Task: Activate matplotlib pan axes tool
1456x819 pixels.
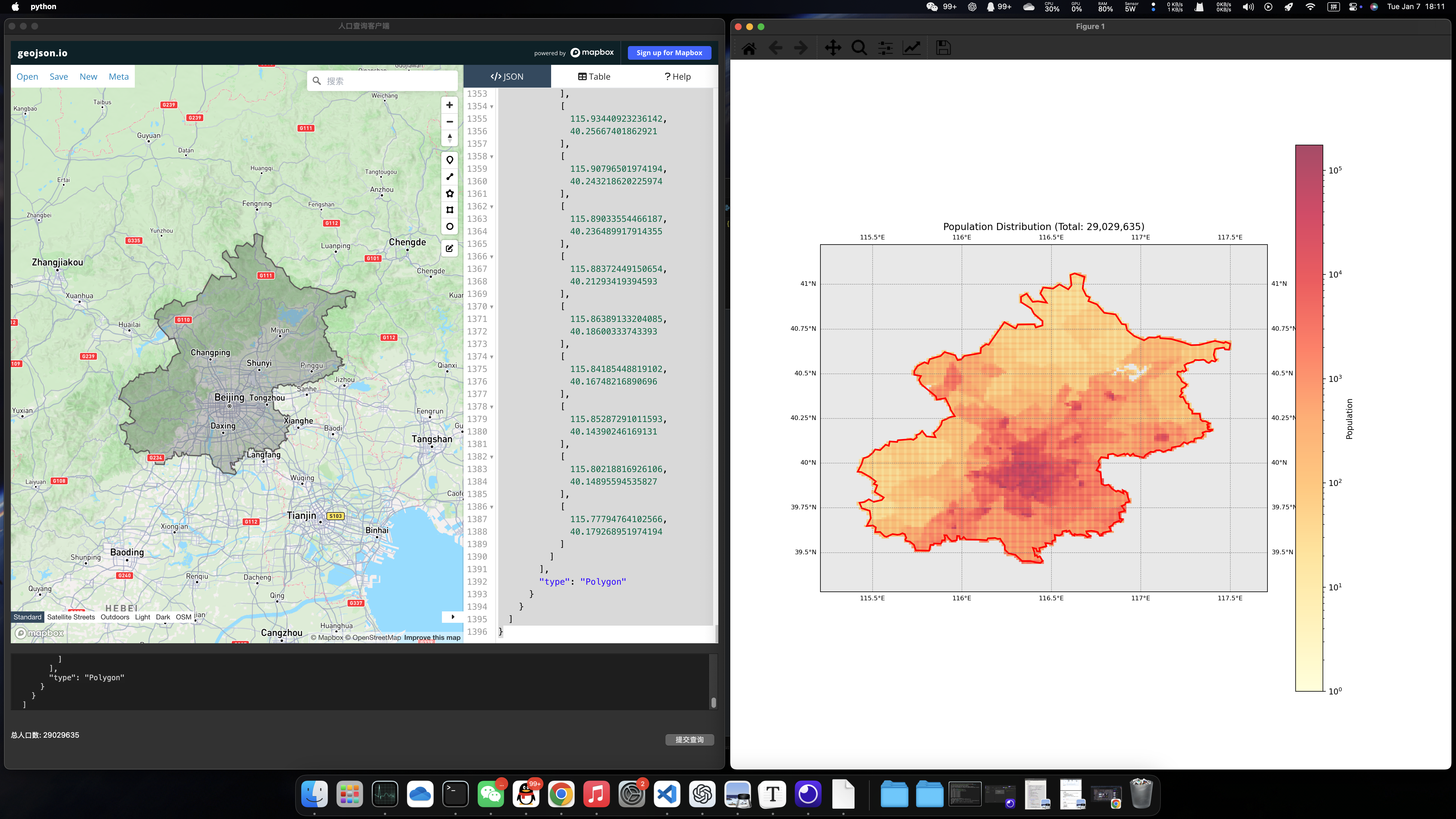Action: coord(833,48)
